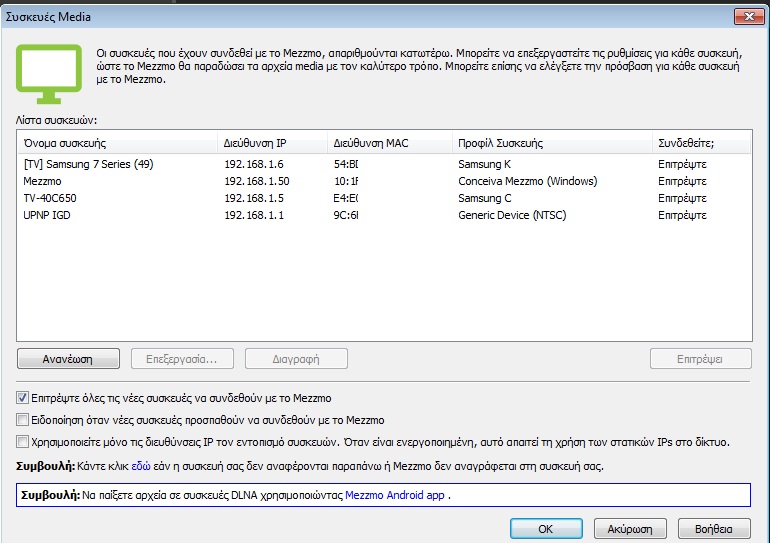
Task: Click the 'Samsung K' profile cell
Action: 485,164
